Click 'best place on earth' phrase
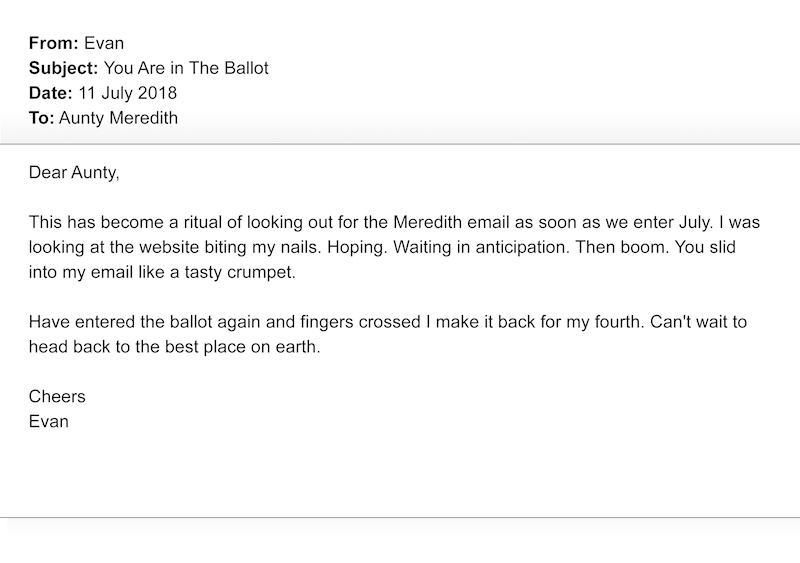The height and width of the screenshot is (563, 800). click(241, 347)
